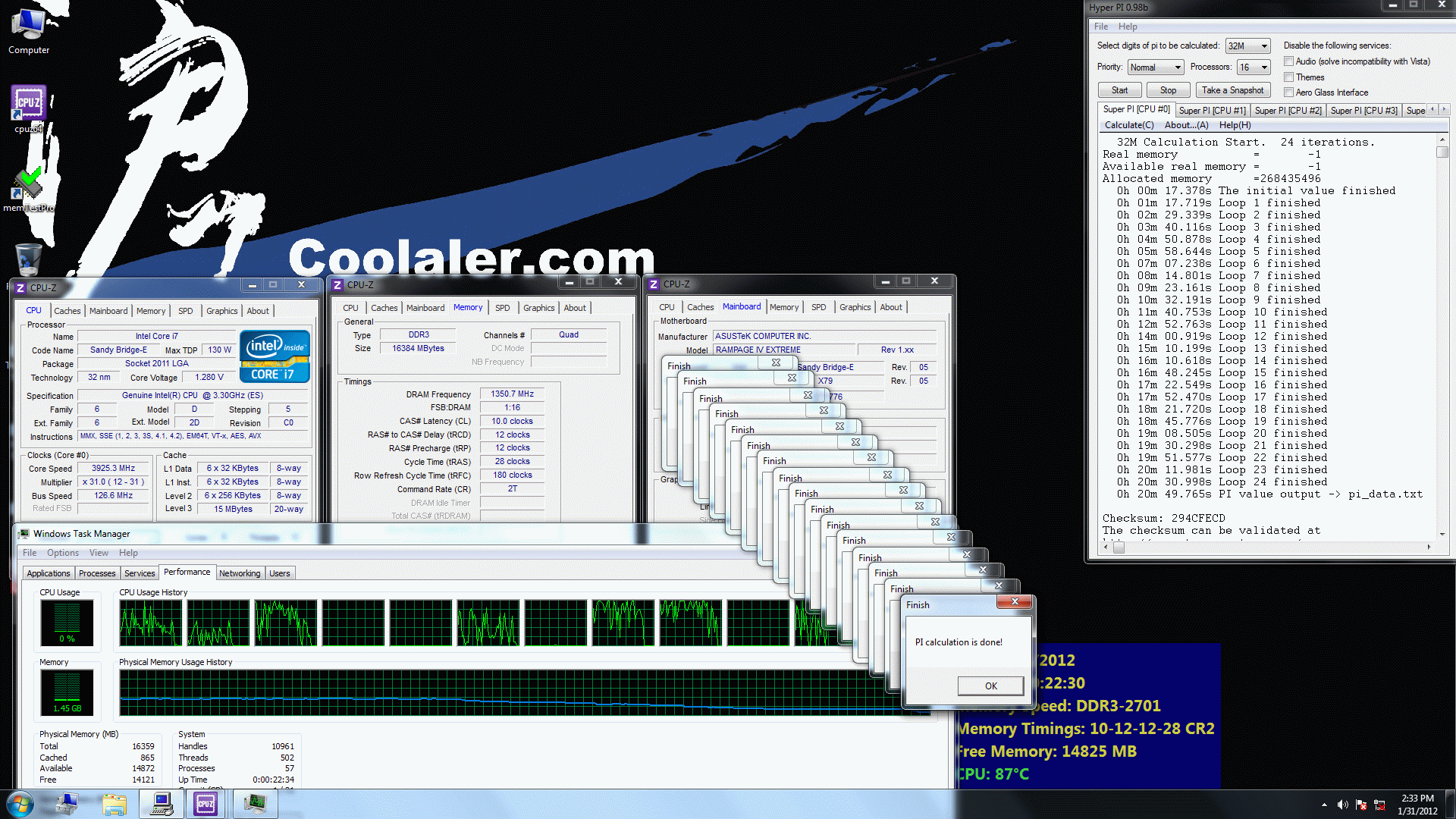Open the Hyper PI Help menu
The height and width of the screenshot is (819, 1456).
[1128, 27]
